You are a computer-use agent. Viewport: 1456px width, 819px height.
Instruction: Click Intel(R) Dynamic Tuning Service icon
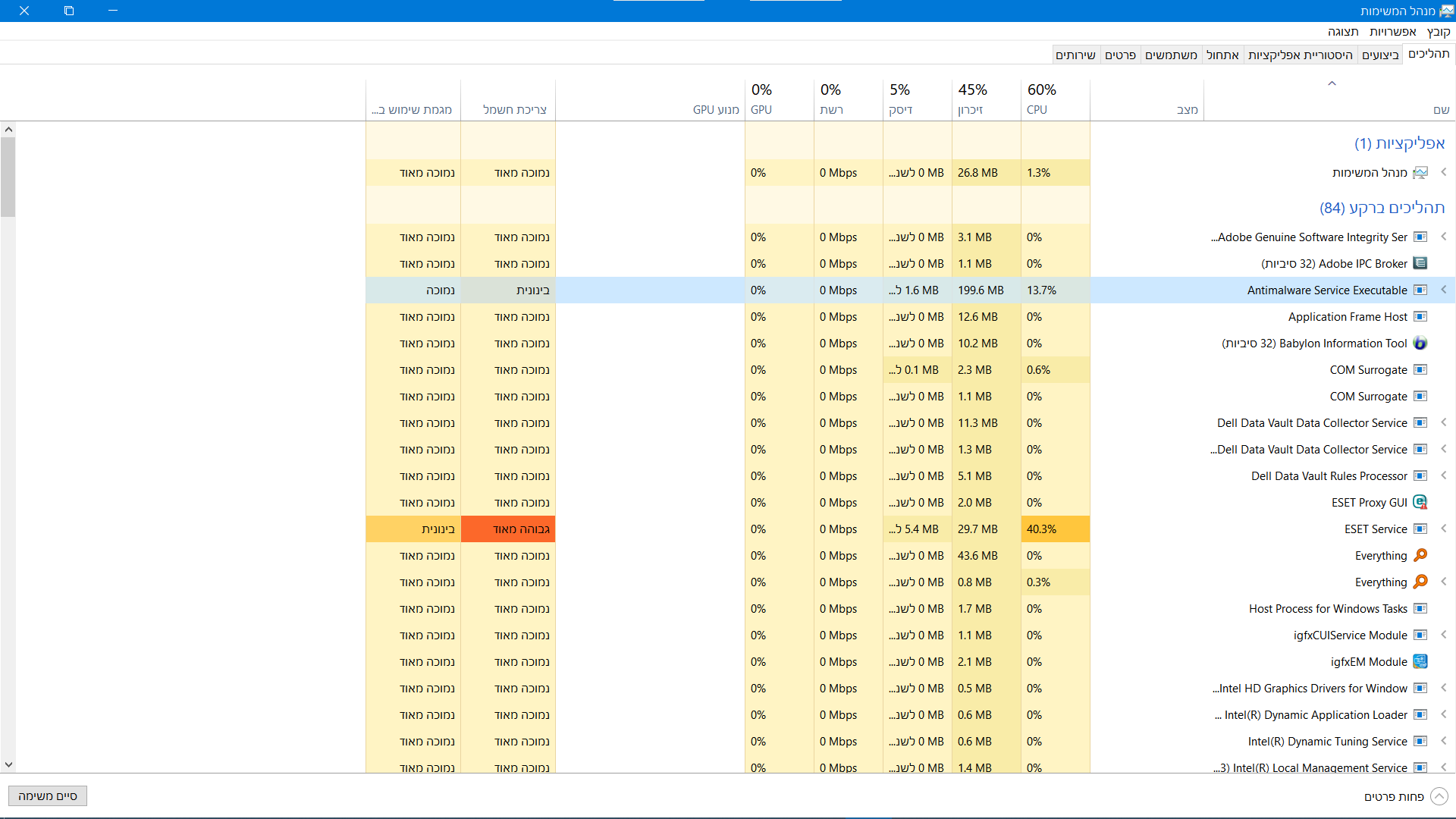[x=1420, y=742]
